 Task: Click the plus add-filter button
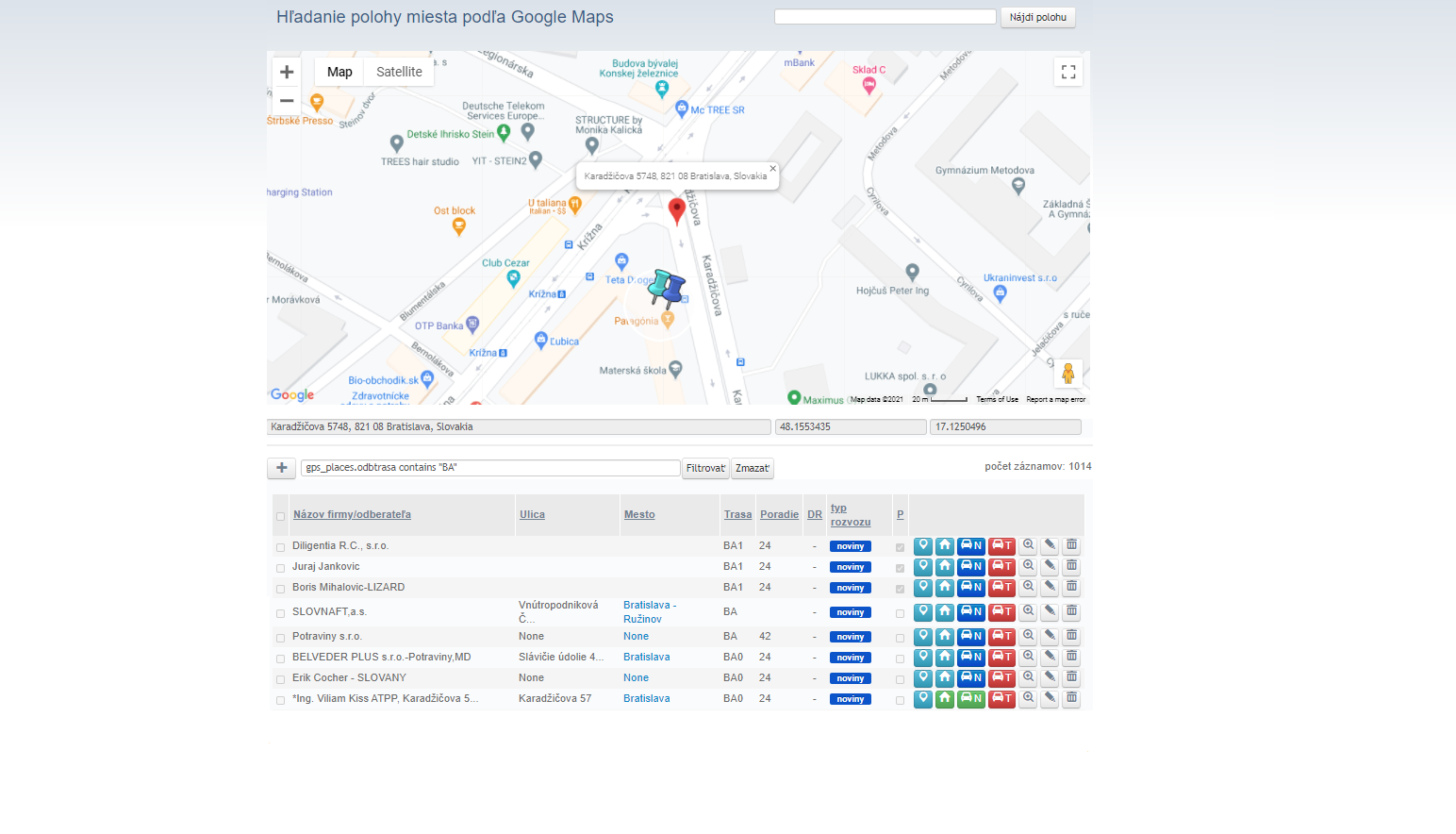pos(281,468)
